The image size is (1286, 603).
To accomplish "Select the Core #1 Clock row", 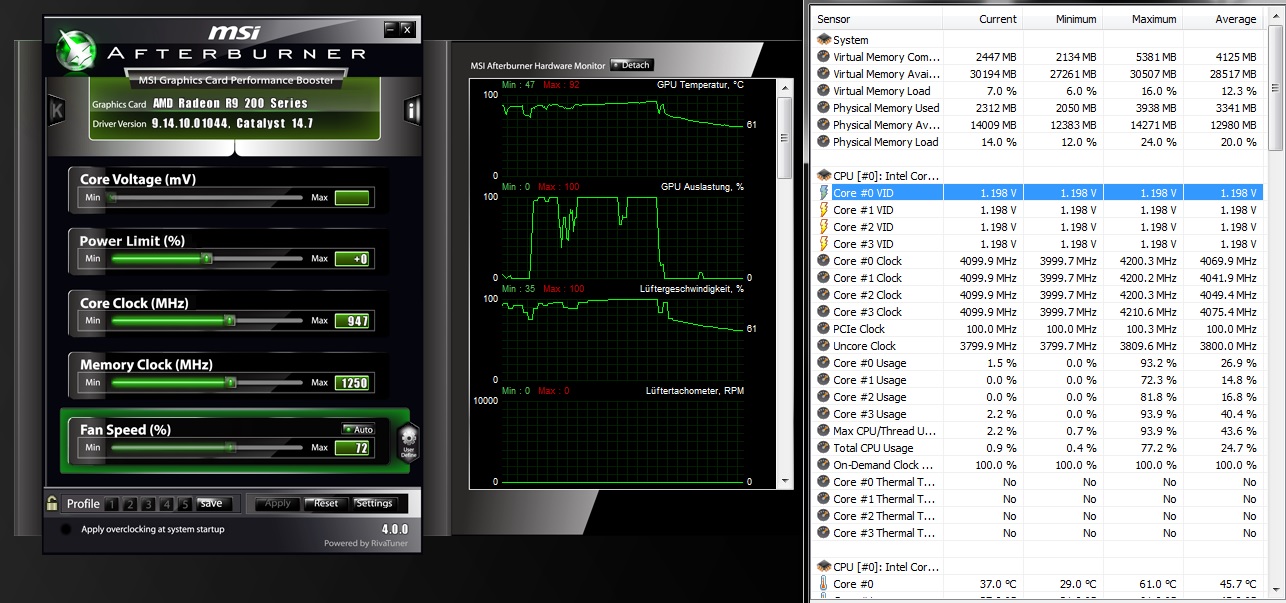I will [1038, 278].
